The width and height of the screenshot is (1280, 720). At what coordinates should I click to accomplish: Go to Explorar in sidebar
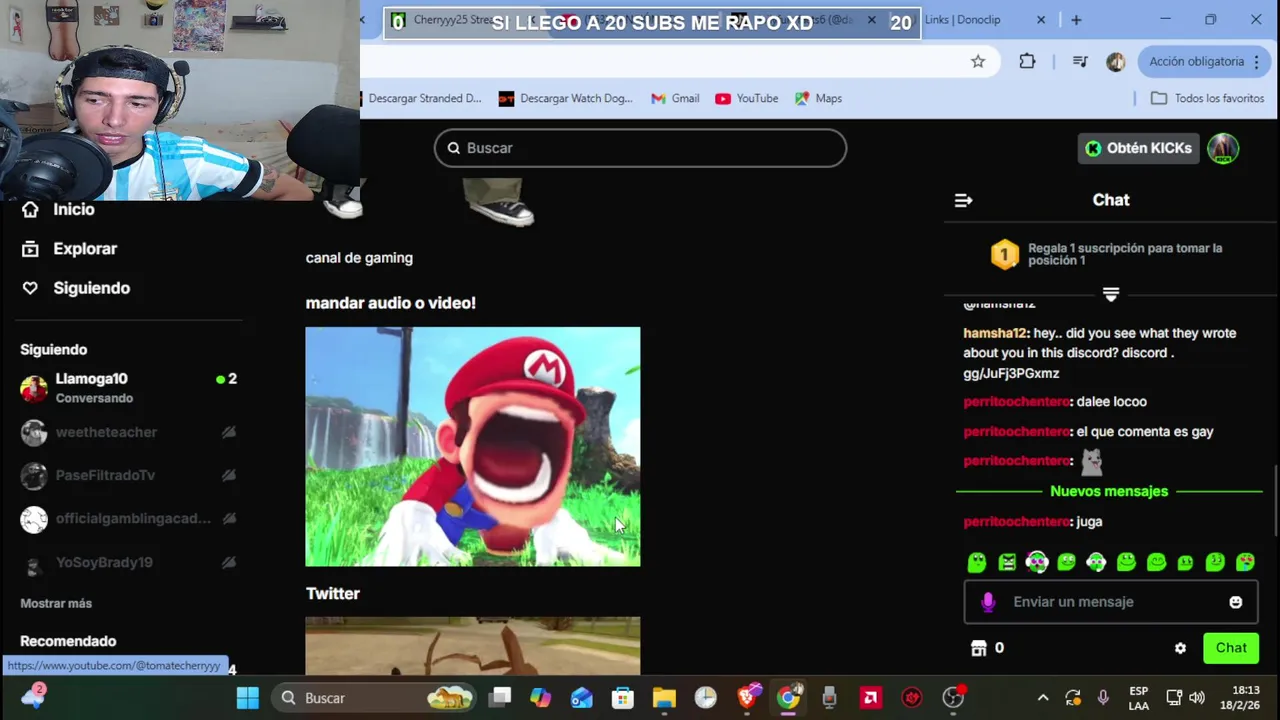tap(85, 248)
